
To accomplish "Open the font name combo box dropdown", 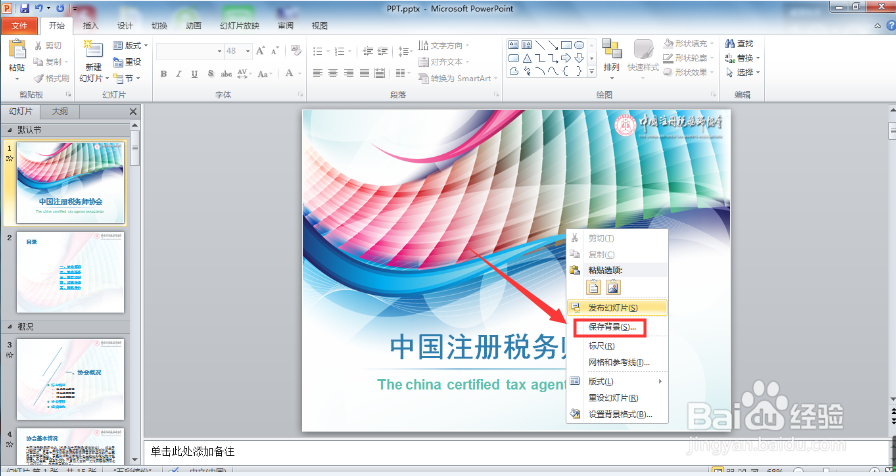I will (219, 51).
